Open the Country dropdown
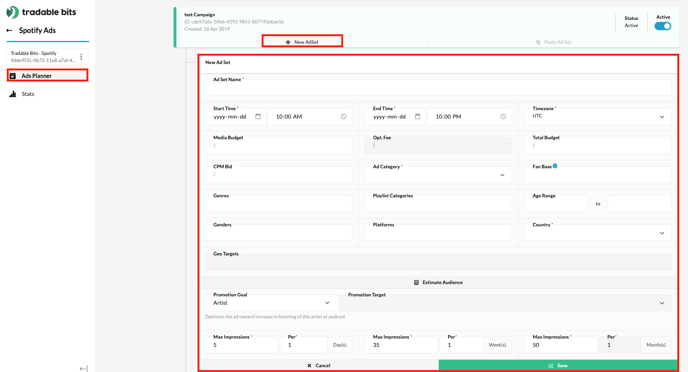Viewport: 688px width, 372px height. [x=598, y=232]
